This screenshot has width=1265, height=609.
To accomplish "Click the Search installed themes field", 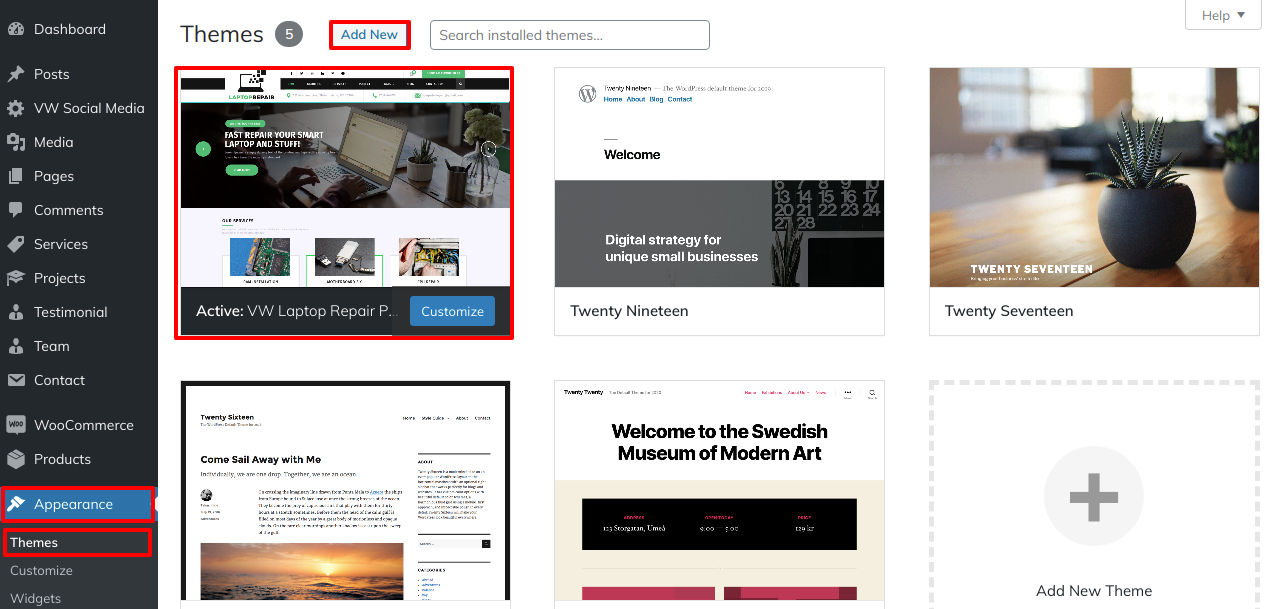I will (569, 35).
